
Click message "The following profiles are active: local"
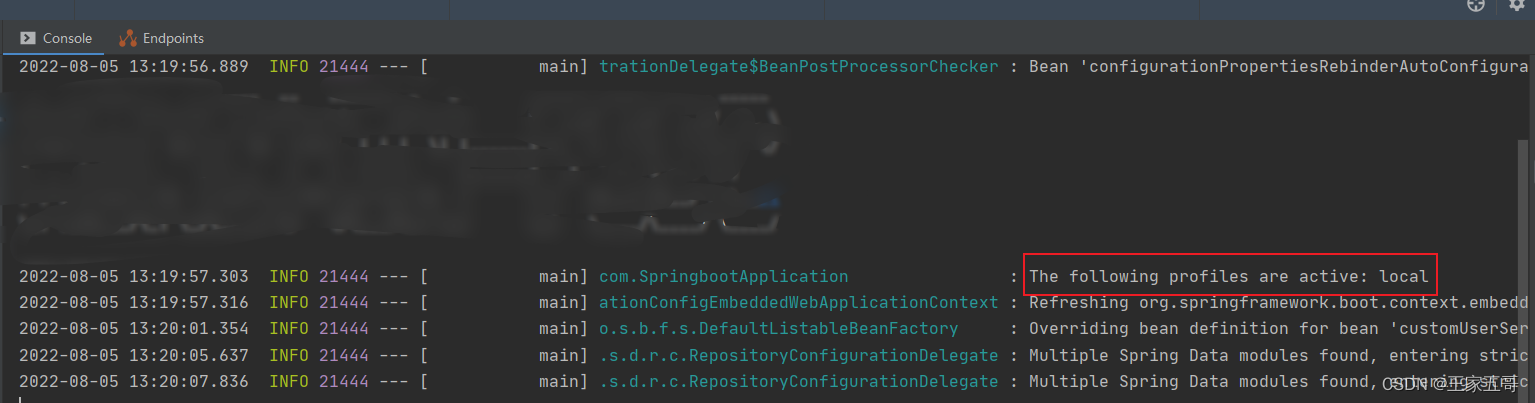(x=1229, y=276)
